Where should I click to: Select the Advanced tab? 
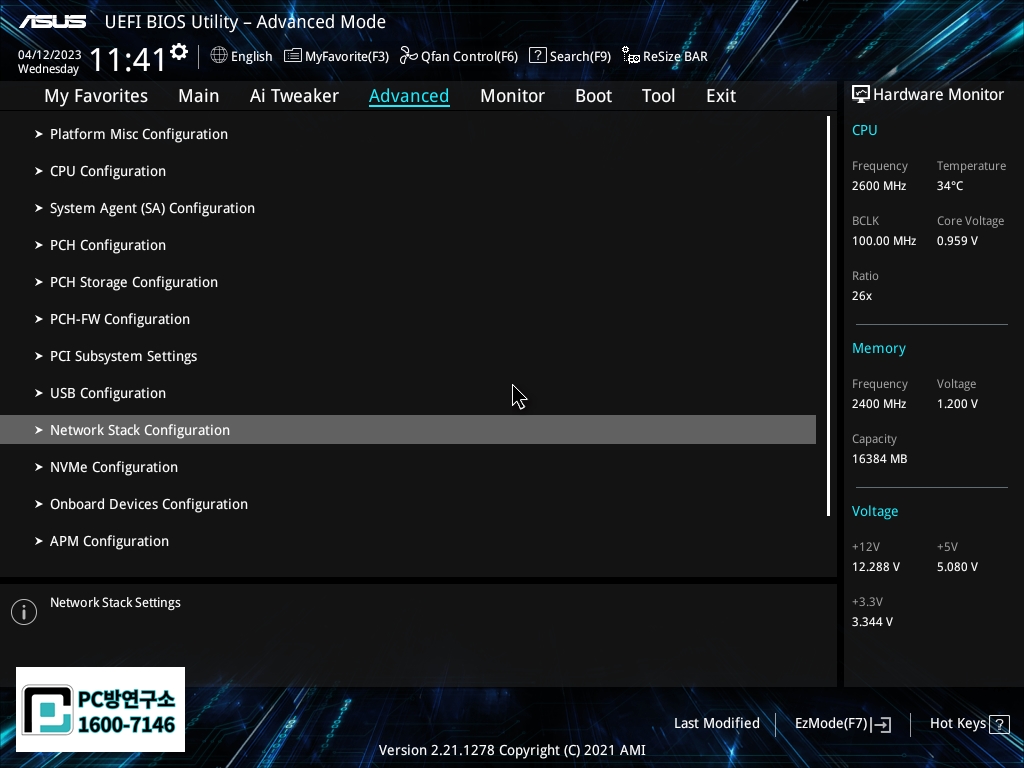click(409, 96)
